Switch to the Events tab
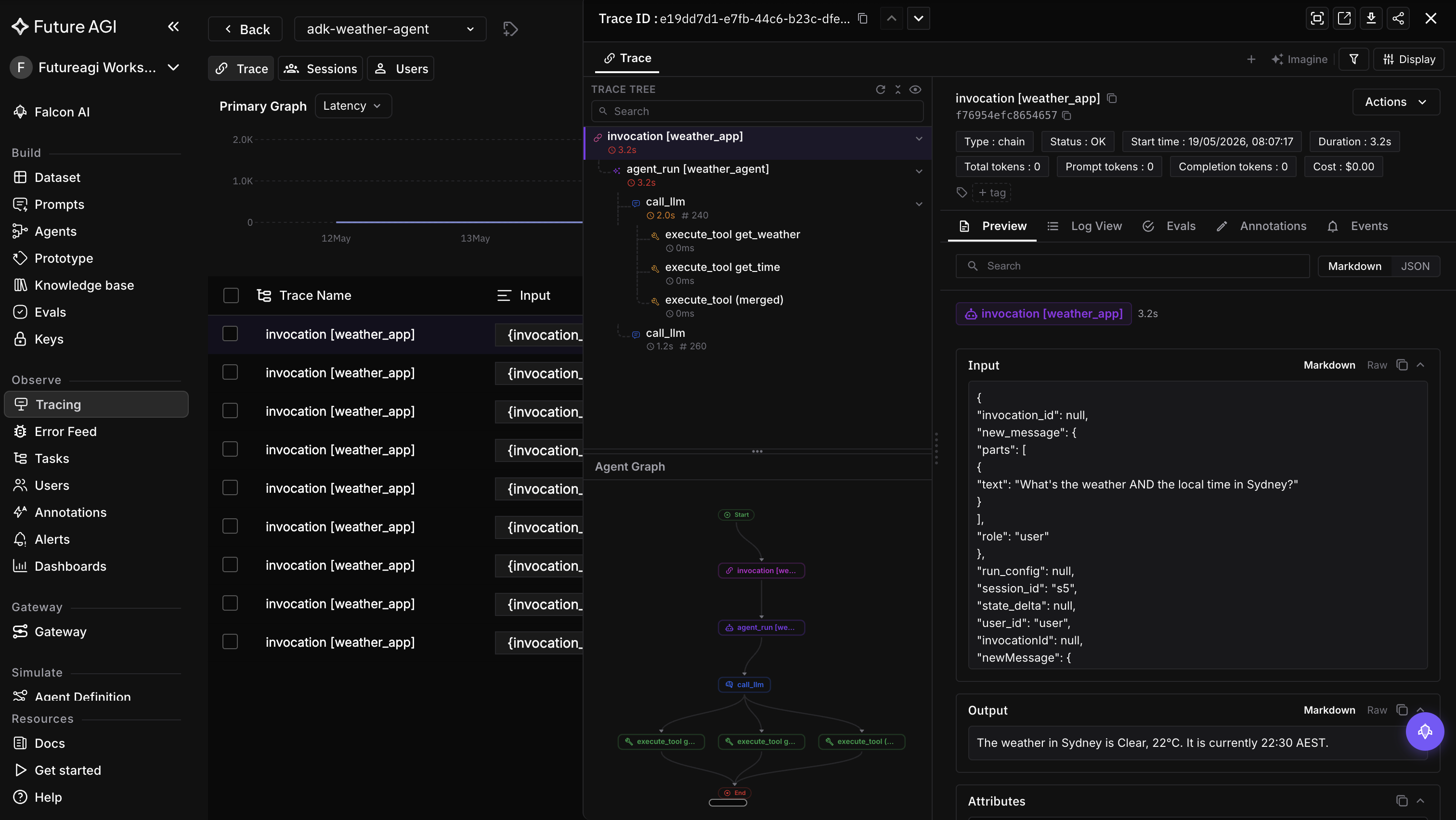 (1357, 226)
